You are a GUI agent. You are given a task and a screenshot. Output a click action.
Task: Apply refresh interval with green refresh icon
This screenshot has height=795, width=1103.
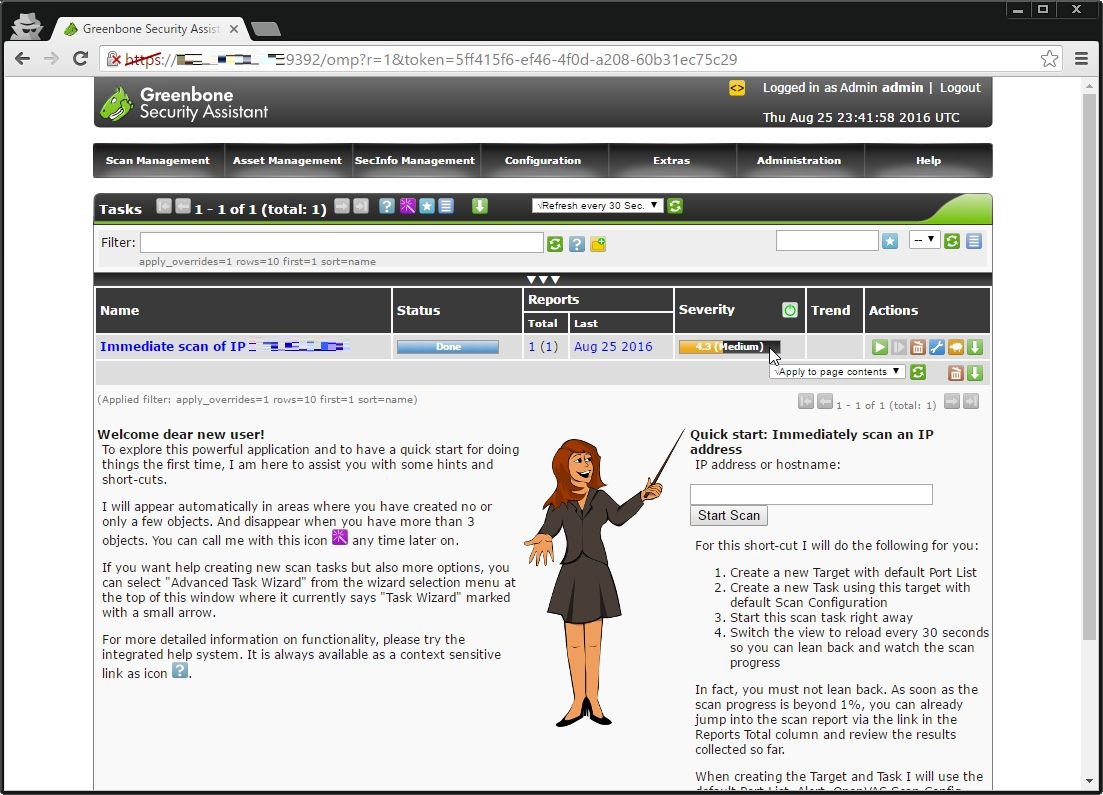pyautogui.click(x=675, y=206)
